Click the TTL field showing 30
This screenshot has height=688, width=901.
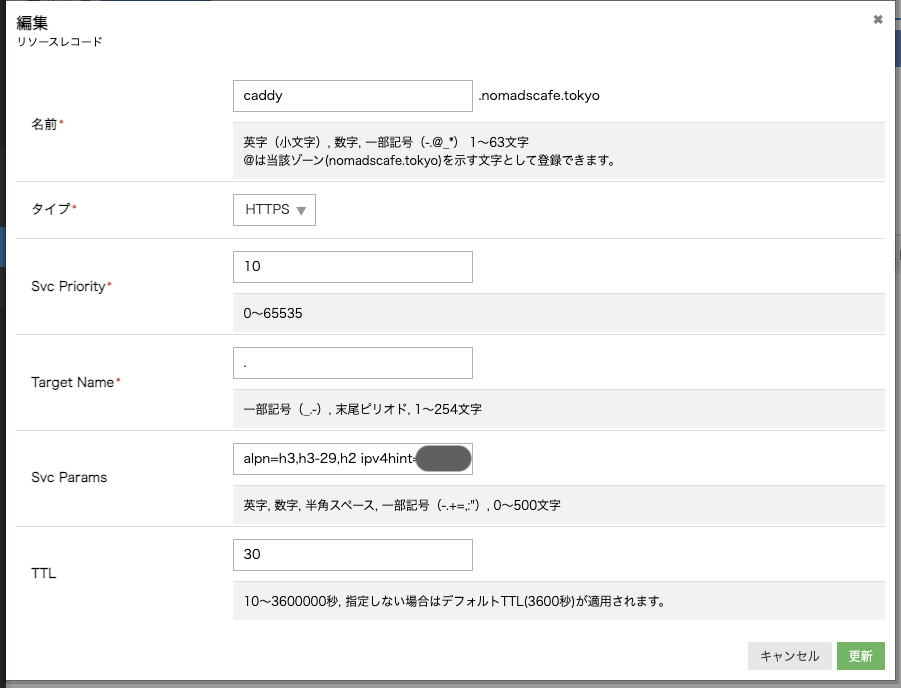(352, 554)
